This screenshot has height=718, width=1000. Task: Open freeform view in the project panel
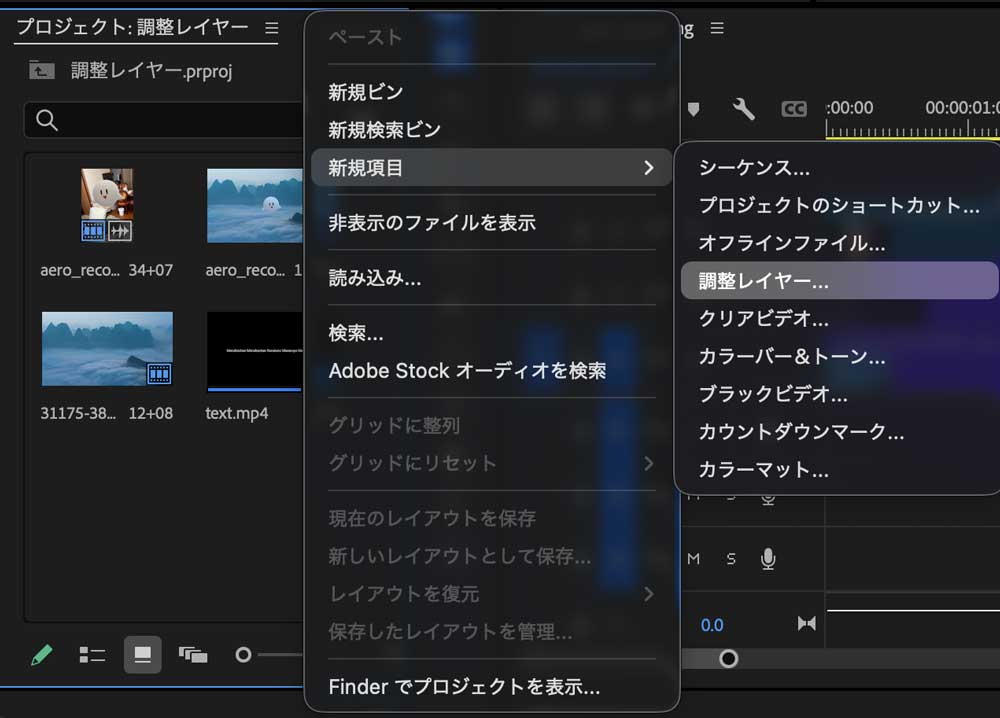click(x=194, y=655)
